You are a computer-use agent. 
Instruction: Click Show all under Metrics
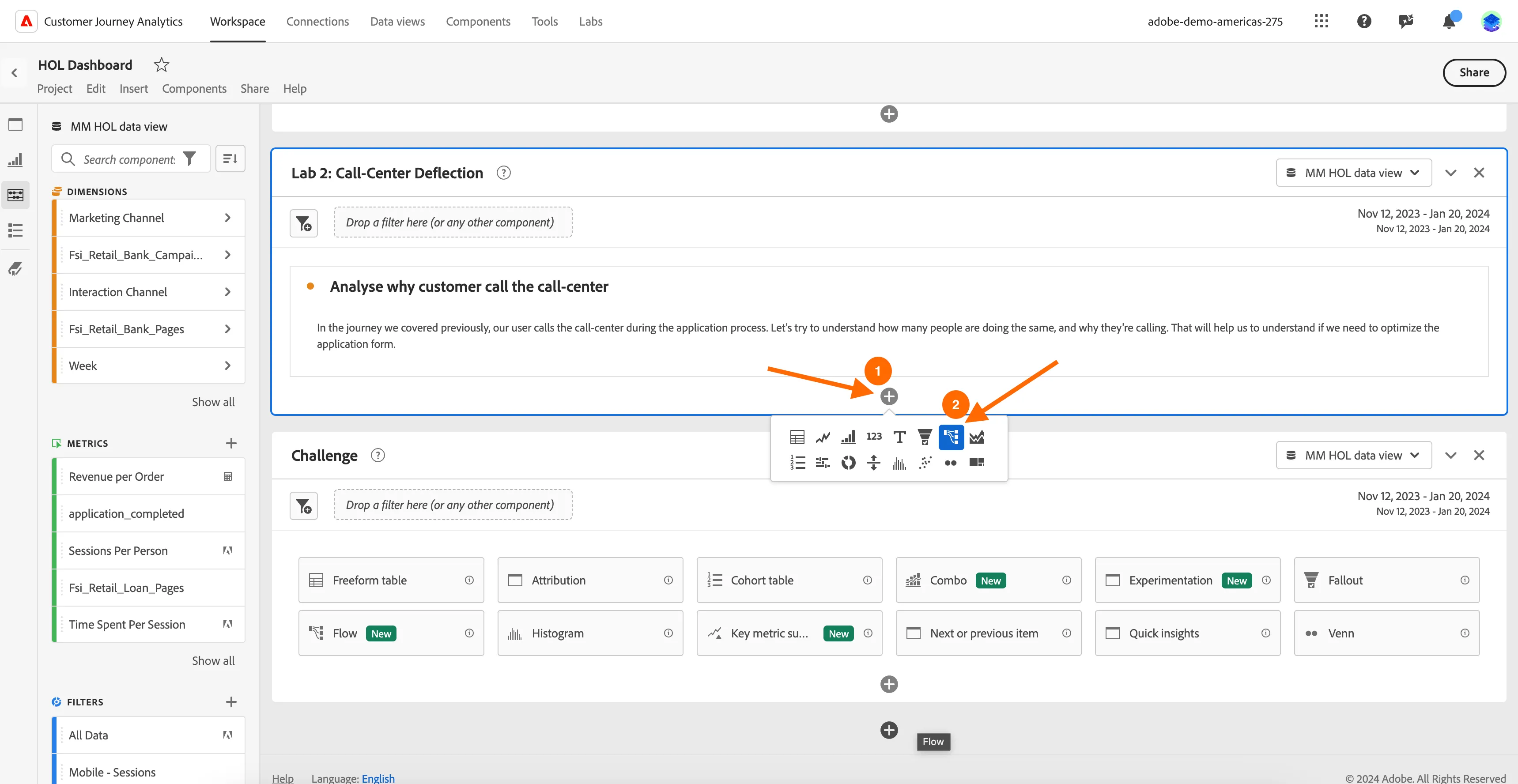pos(213,661)
